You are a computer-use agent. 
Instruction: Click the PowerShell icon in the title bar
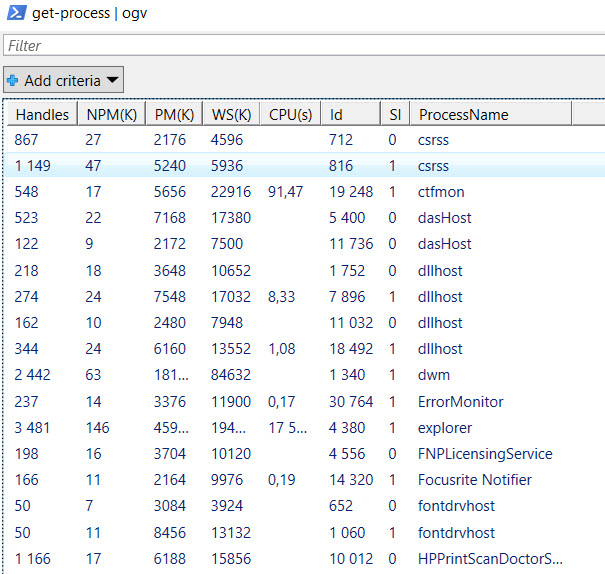click(x=16, y=13)
